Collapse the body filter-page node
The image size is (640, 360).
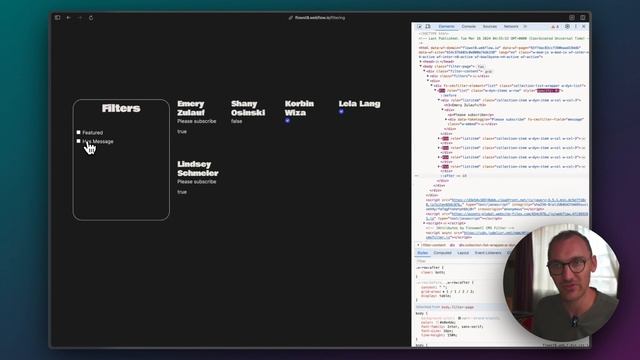421,66
